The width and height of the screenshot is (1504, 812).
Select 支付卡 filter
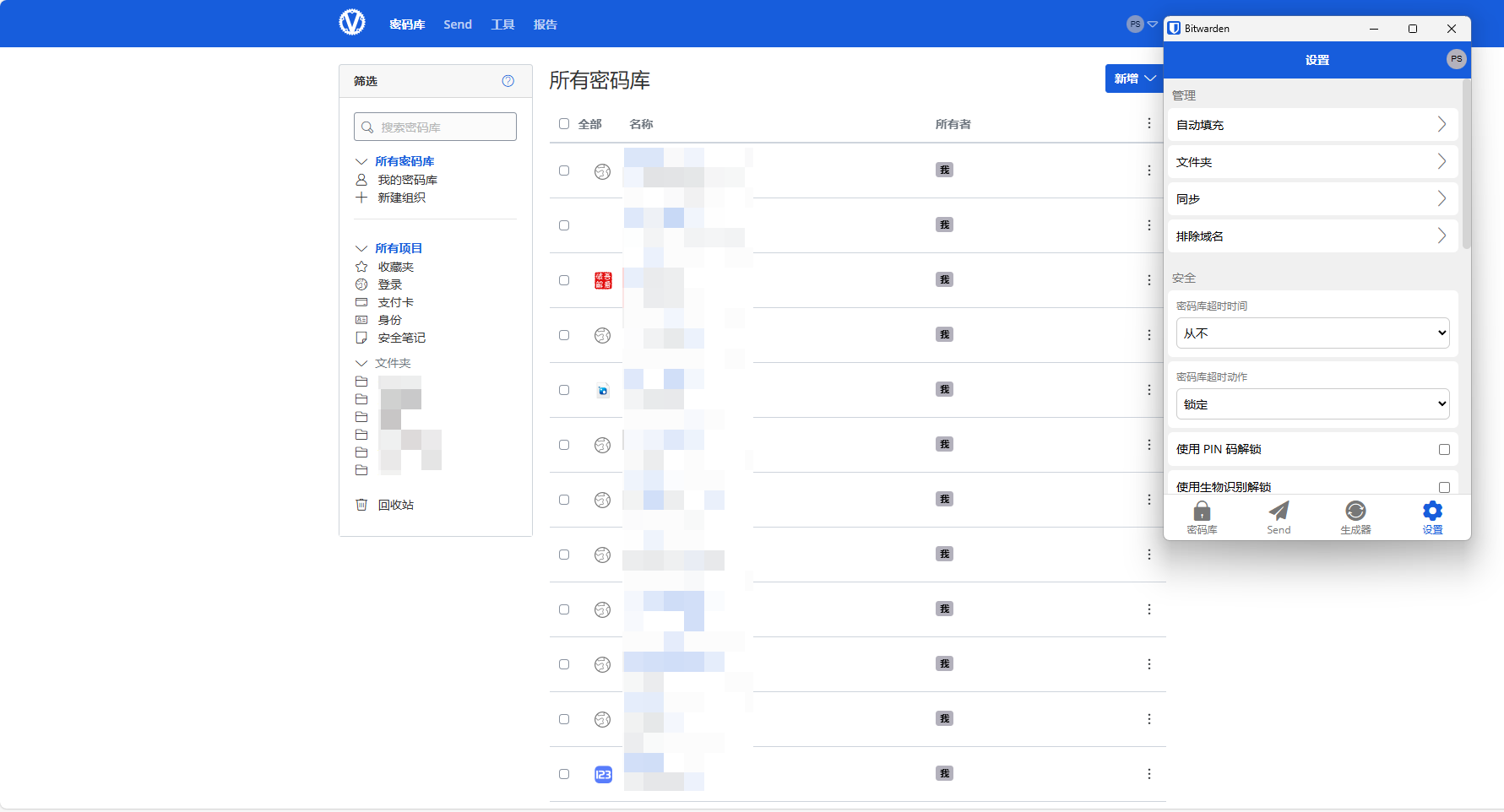click(395, 302)
